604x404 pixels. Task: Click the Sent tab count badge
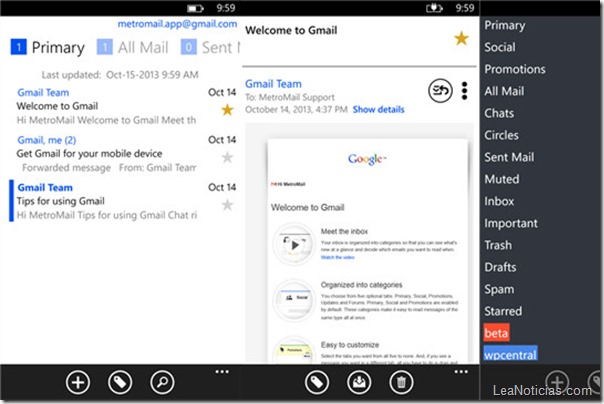[188, 47]
